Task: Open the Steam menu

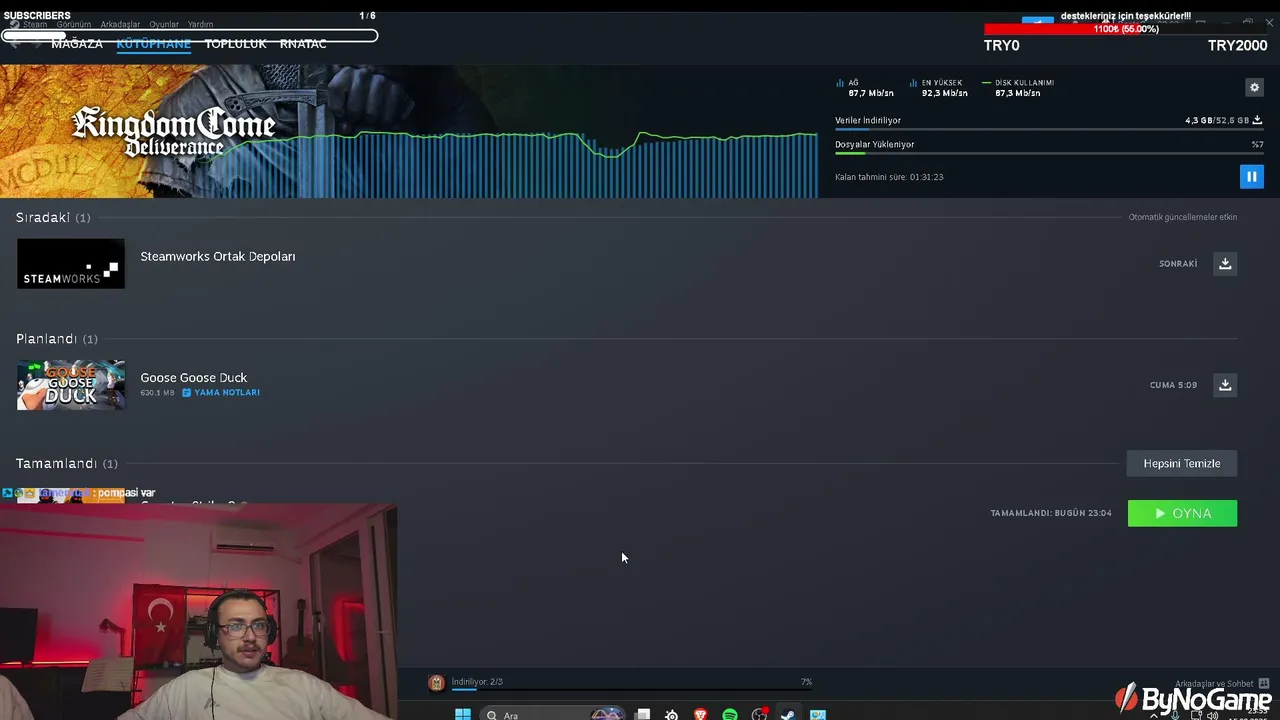Action: pyautogui.click(x=35, y=24)
